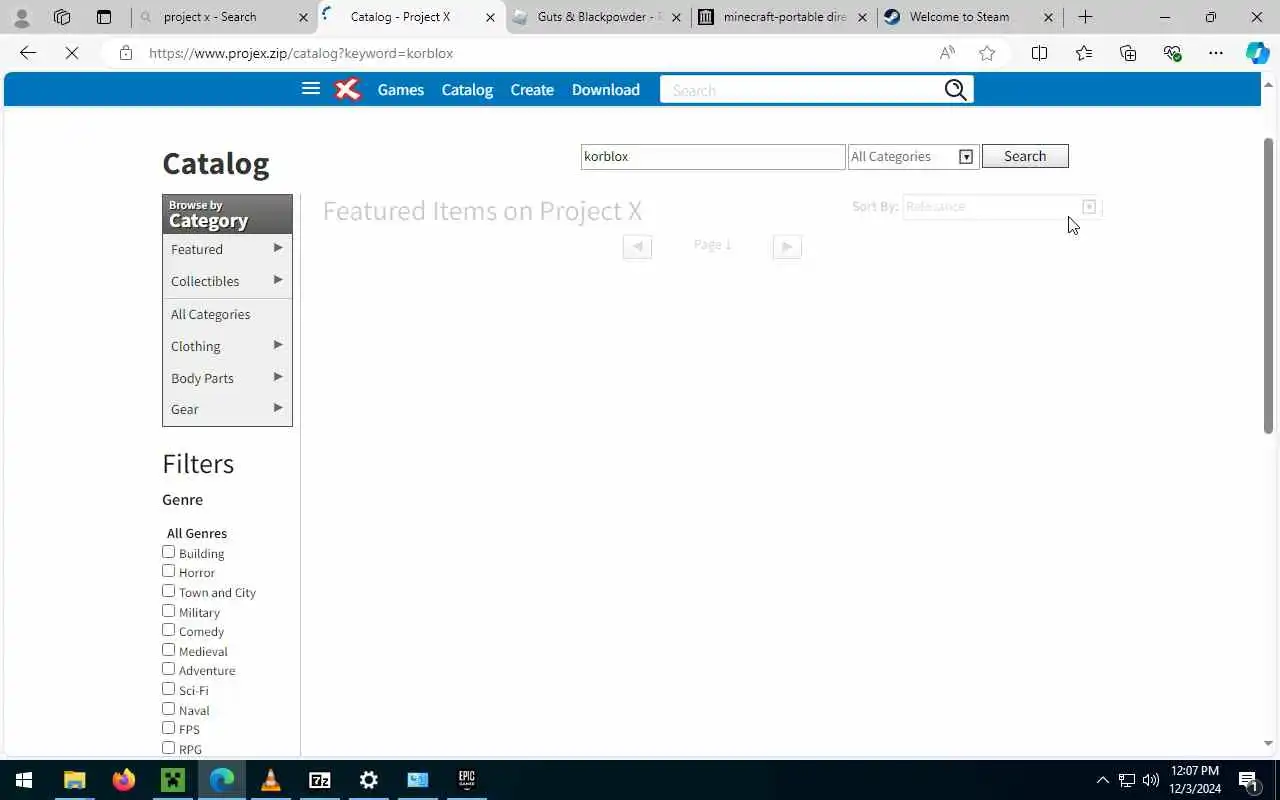Screen dimensions: 1280x800
Task: Open Epic Games Launcher from taskbar
Action: pyautogui.click(x=466, y=780)
